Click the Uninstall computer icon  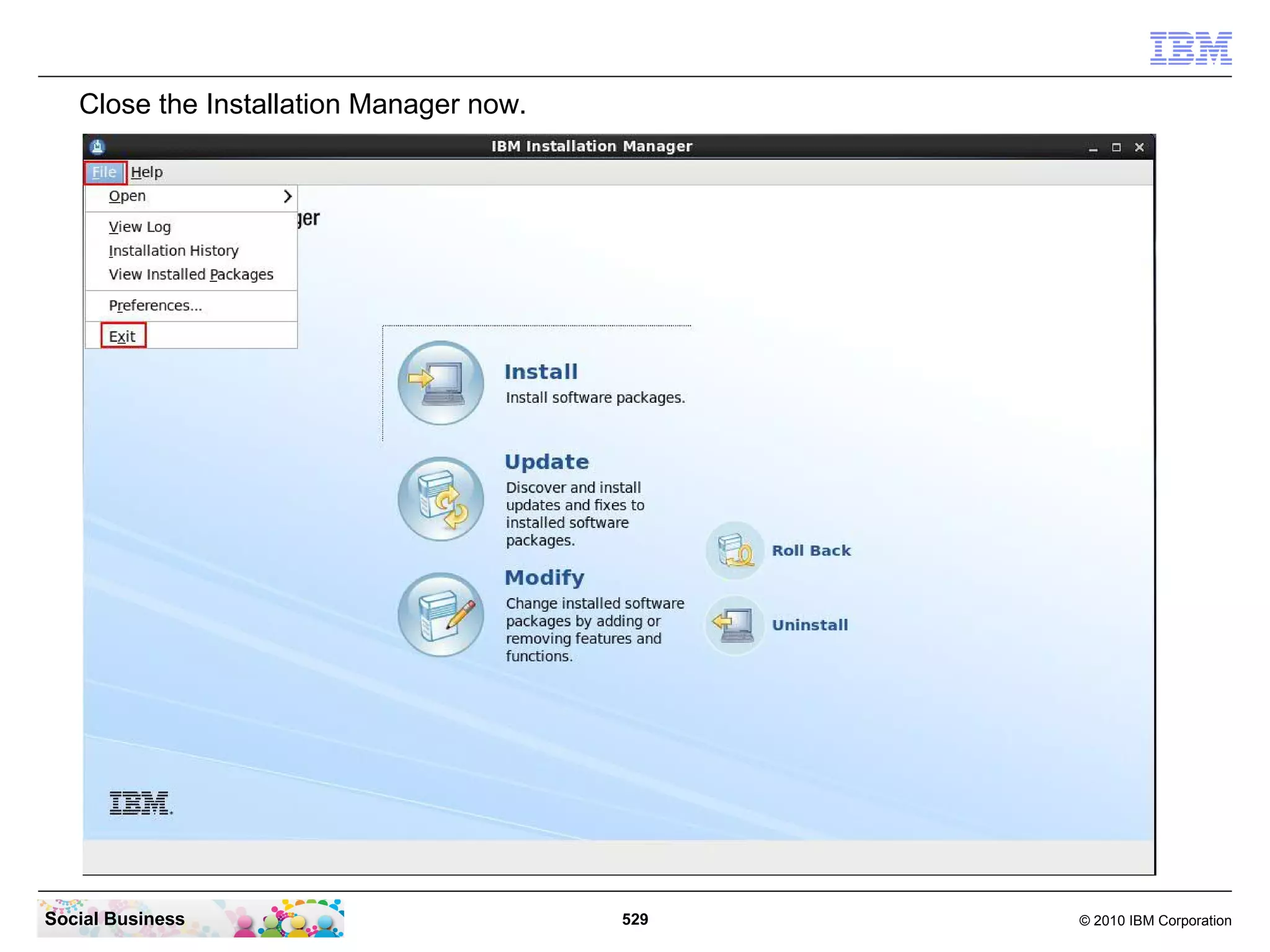735,625
